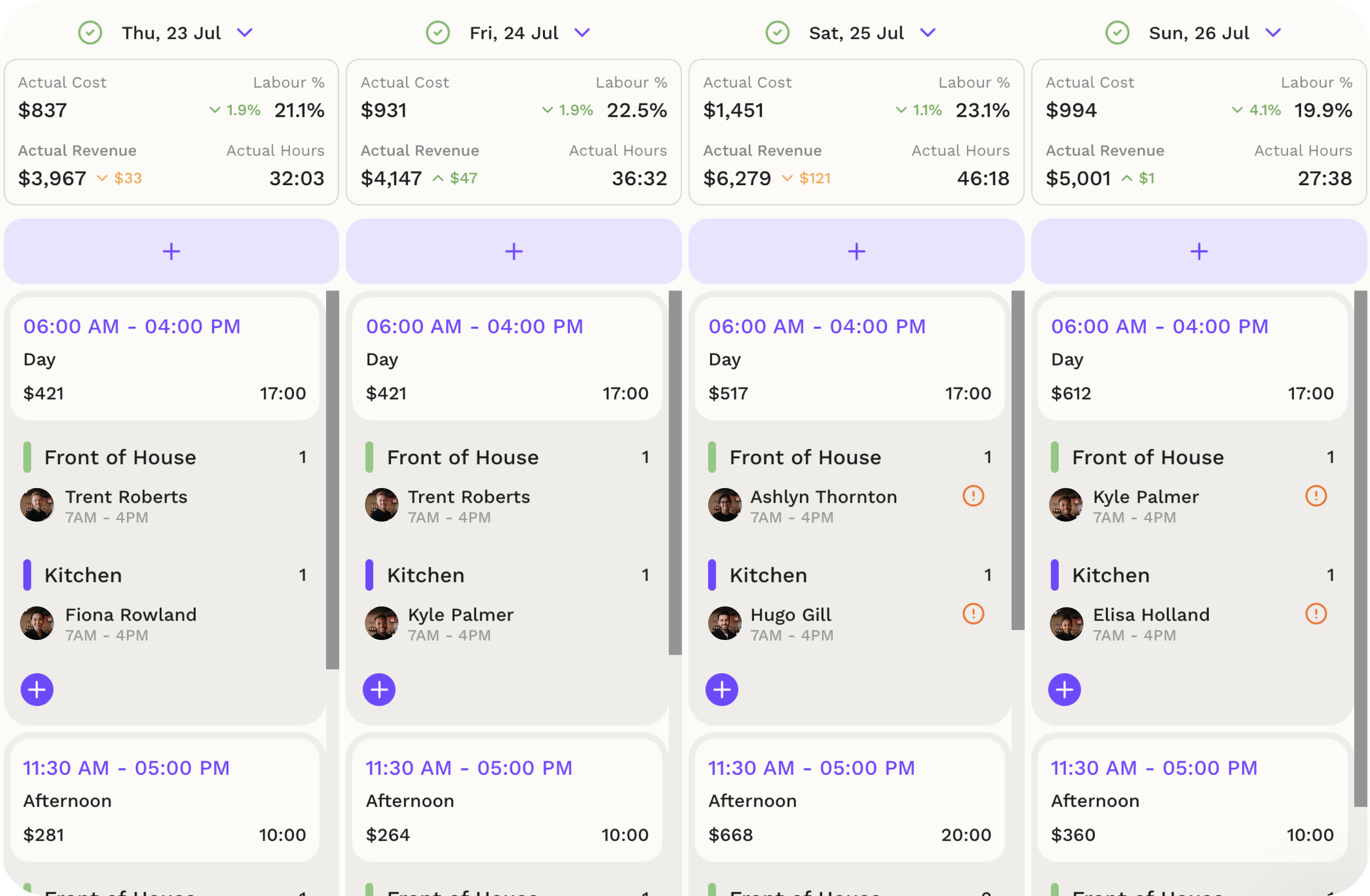Open the warning icon for Elisa Holland
Viewport: 1370px width, 896px height.
point(1315,614)
